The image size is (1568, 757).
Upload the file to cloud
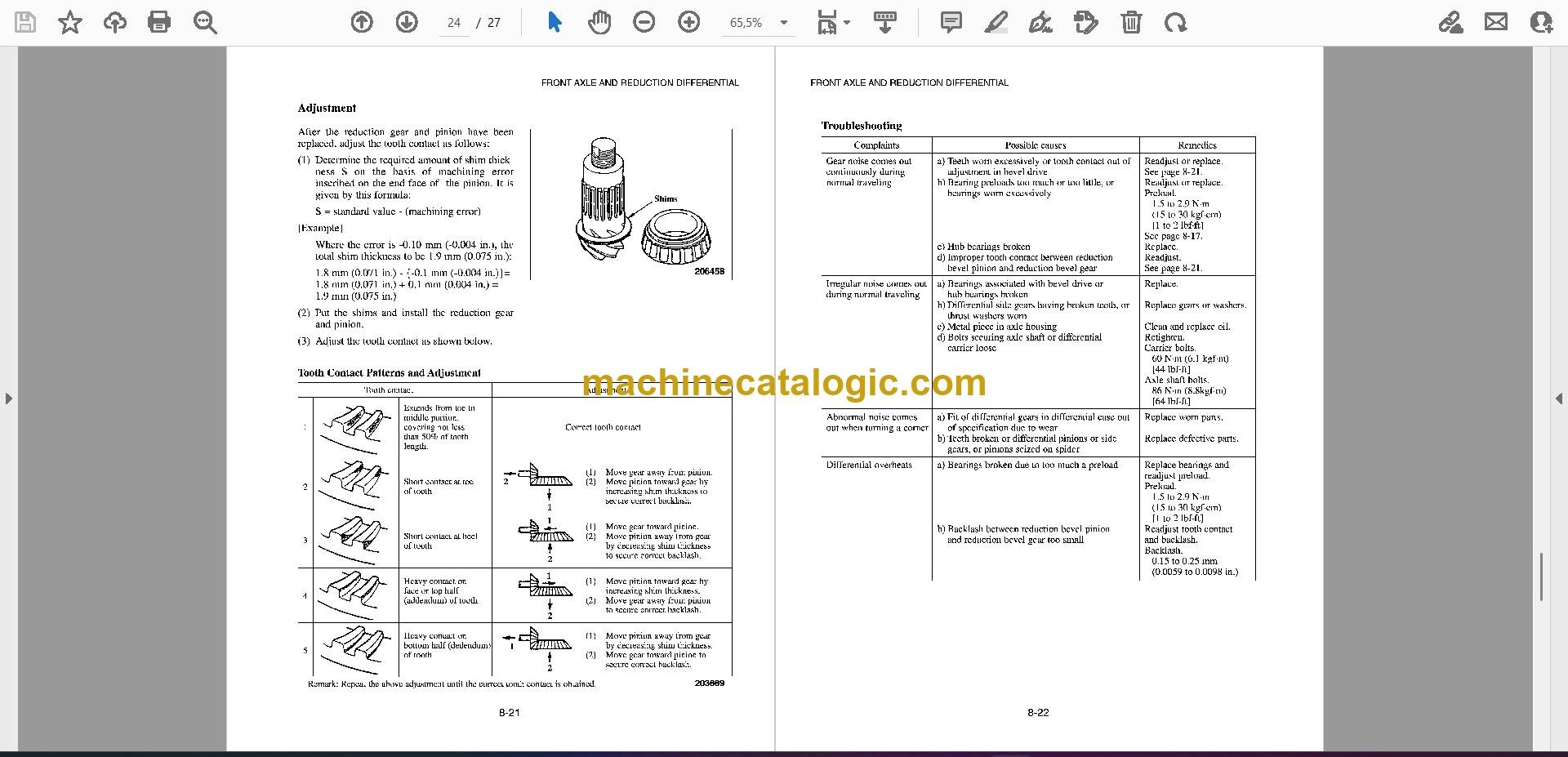click(114, 23)
